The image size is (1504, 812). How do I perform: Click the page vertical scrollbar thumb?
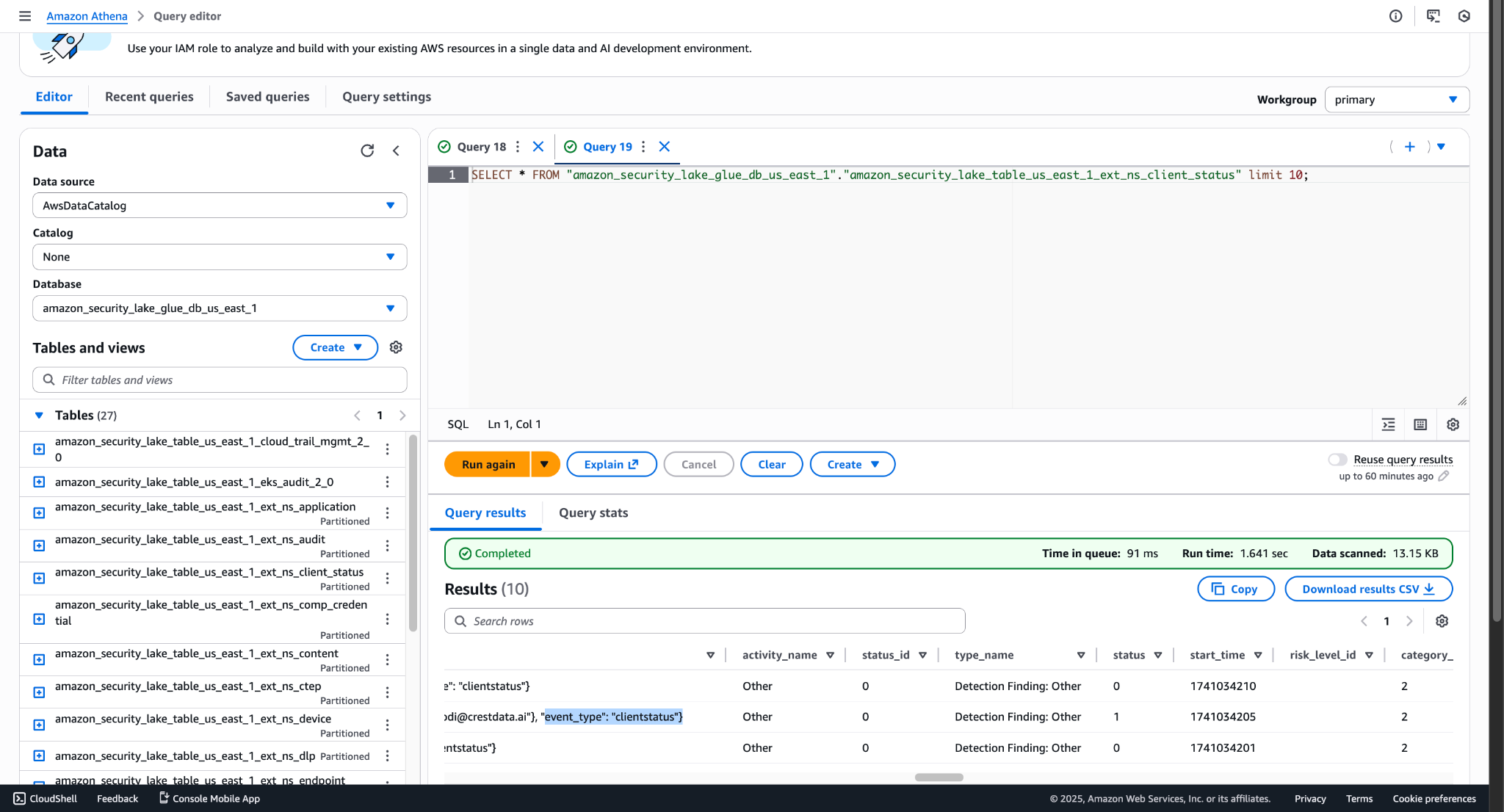point(1497,311)
